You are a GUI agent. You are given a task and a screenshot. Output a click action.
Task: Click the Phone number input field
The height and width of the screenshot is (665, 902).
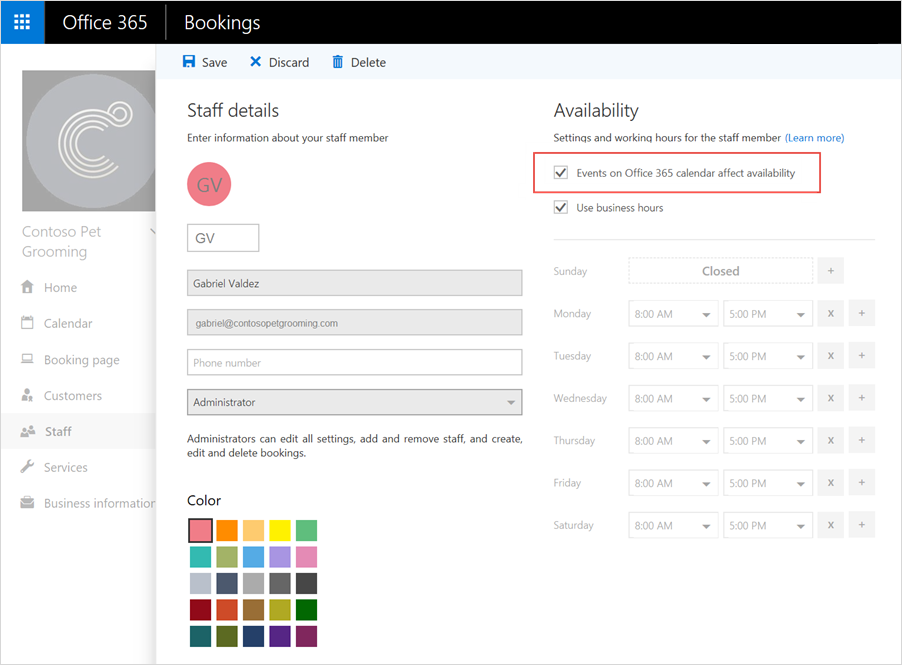point(354,362)
